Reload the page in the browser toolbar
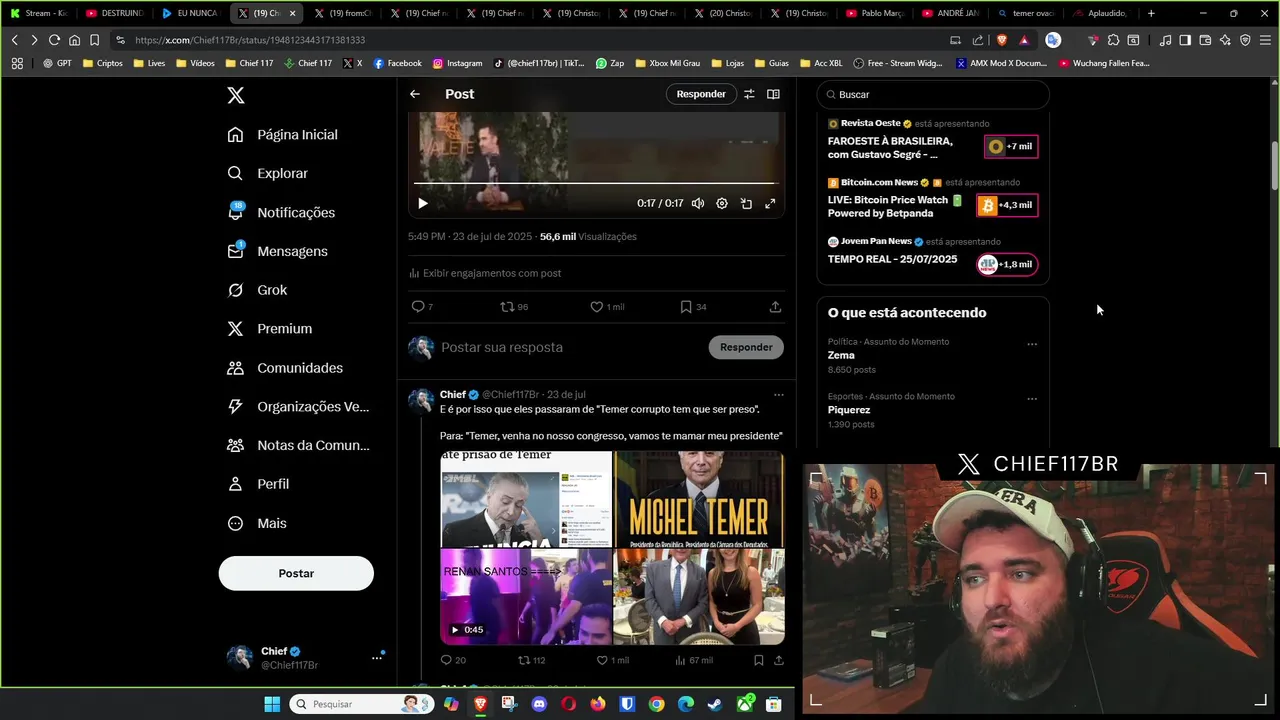This screenshot has height=720, width=1280. point(54,40)
